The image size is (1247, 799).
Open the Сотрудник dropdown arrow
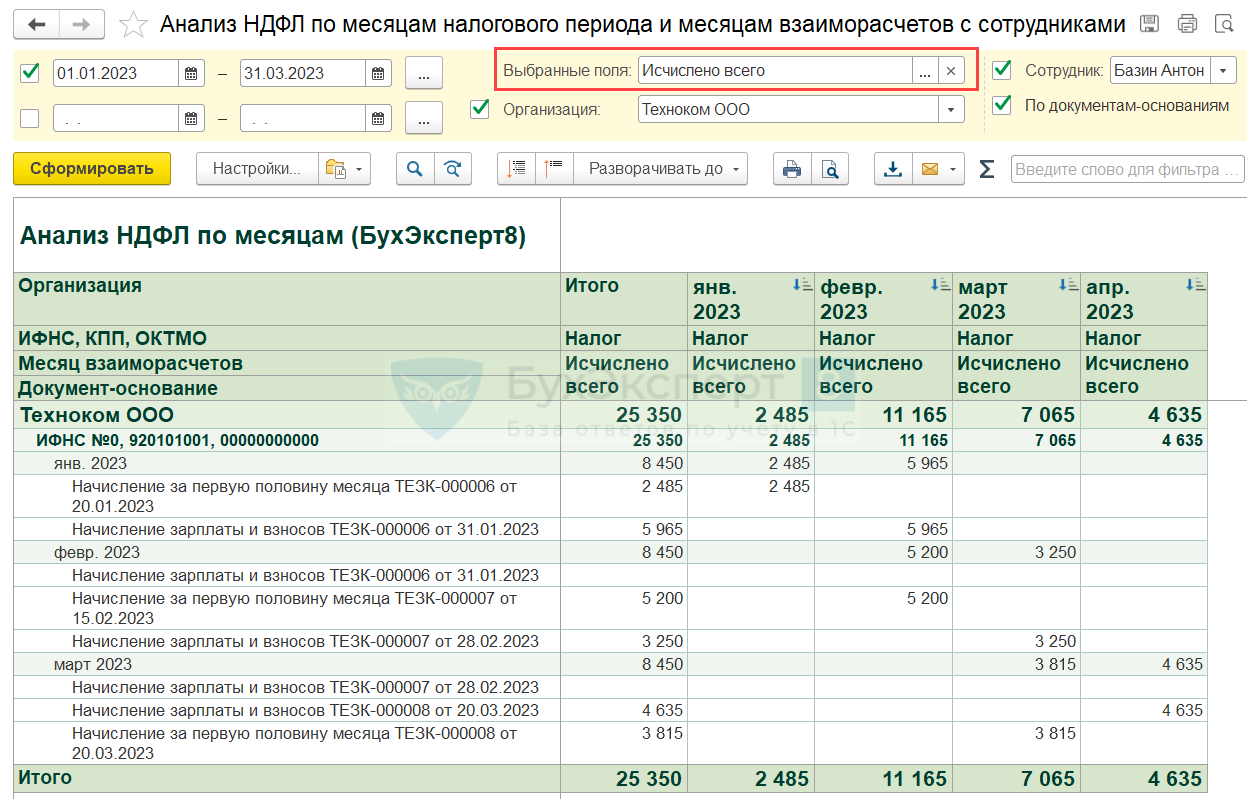[x=1224, y=70]
